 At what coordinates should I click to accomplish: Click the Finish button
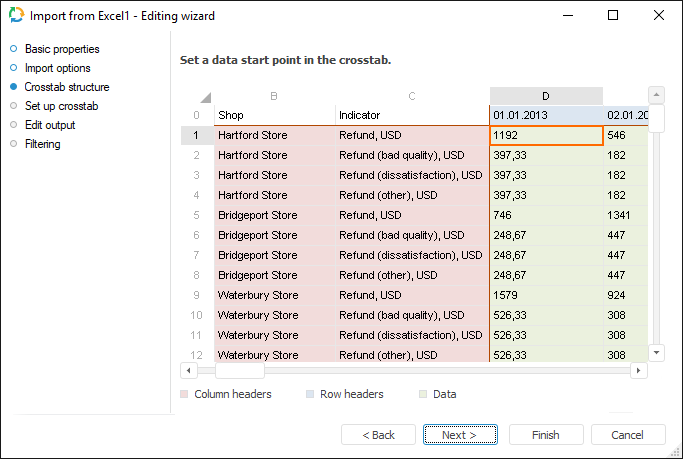(546, 435)
